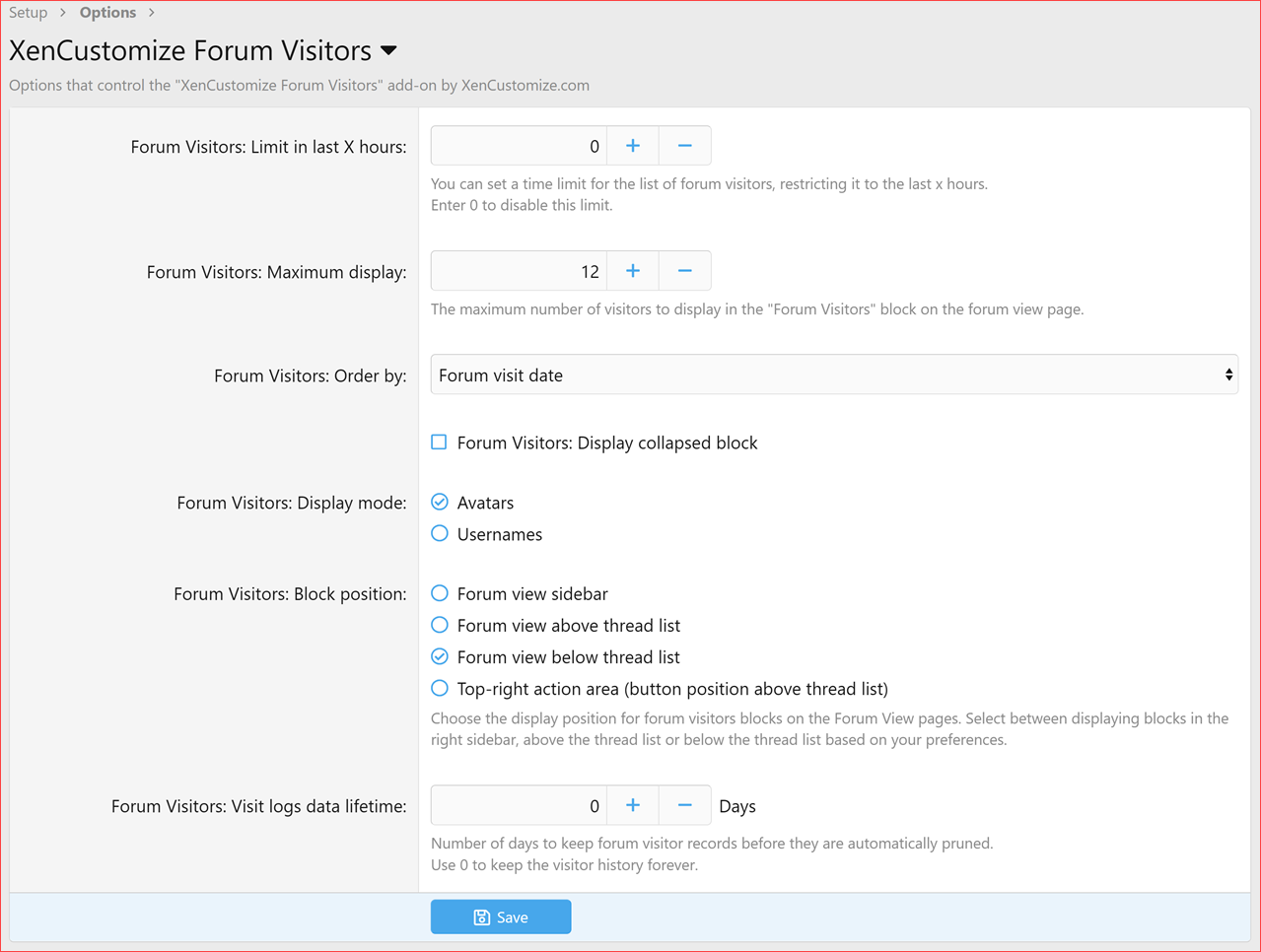Navigate to Setup via breadcrumb
The width and height of the screenshot is (1261, 952).
click(28, 12)
